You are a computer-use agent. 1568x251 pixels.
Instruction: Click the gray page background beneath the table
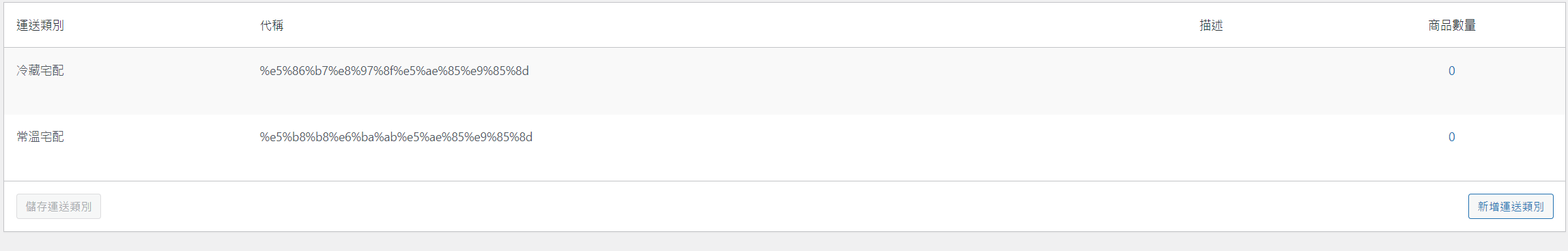[784, 242]
